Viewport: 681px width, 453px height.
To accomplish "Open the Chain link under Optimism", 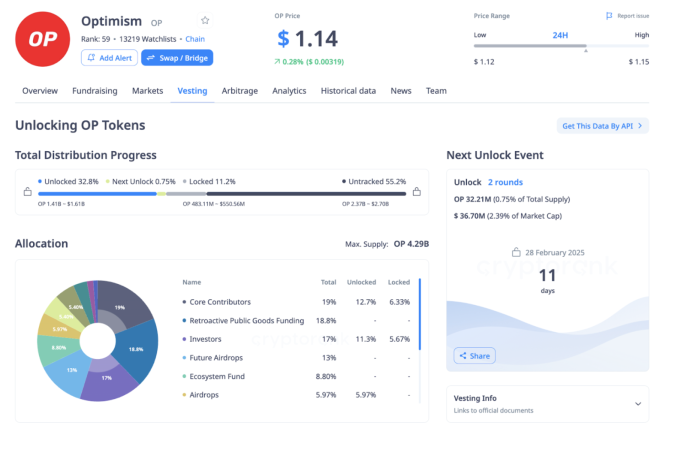I will (195, 39).
